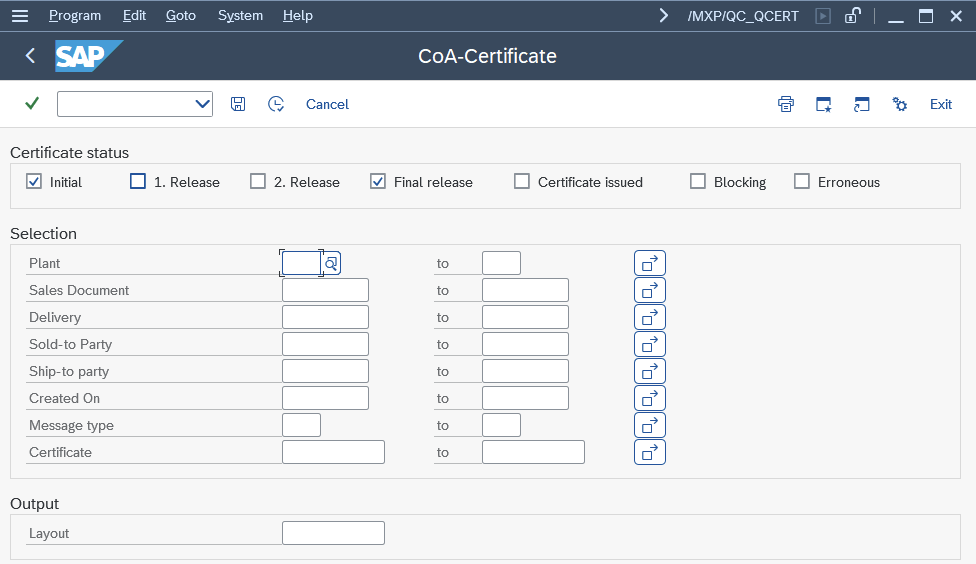This screenshot has height=564, width=976.
Task: Click the Certificate to field
Action: (533, 453)
